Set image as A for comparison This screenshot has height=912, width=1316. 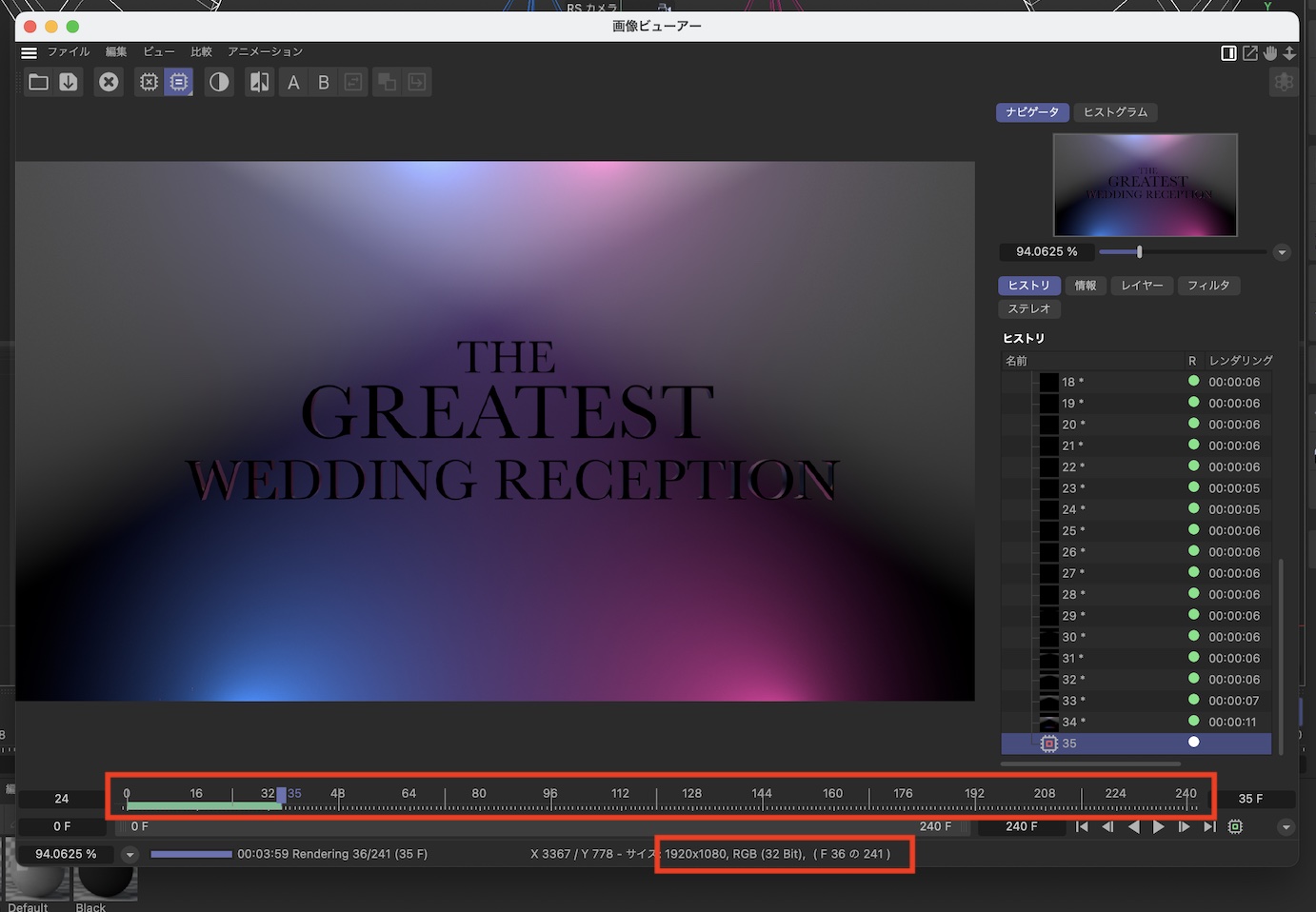coord(293,83)
